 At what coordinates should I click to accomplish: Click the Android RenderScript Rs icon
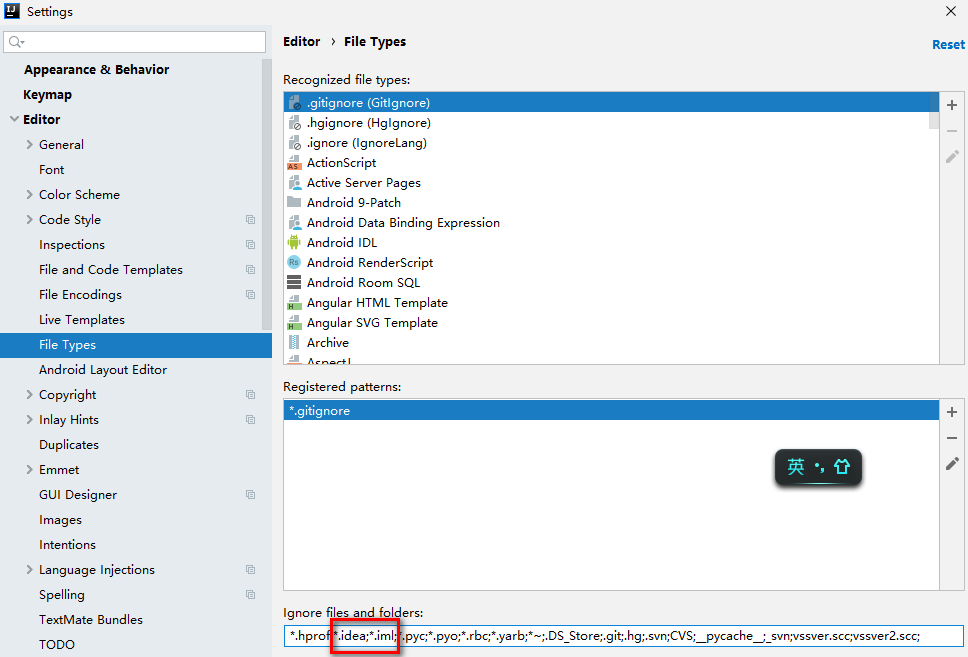(x=294, y=262)
